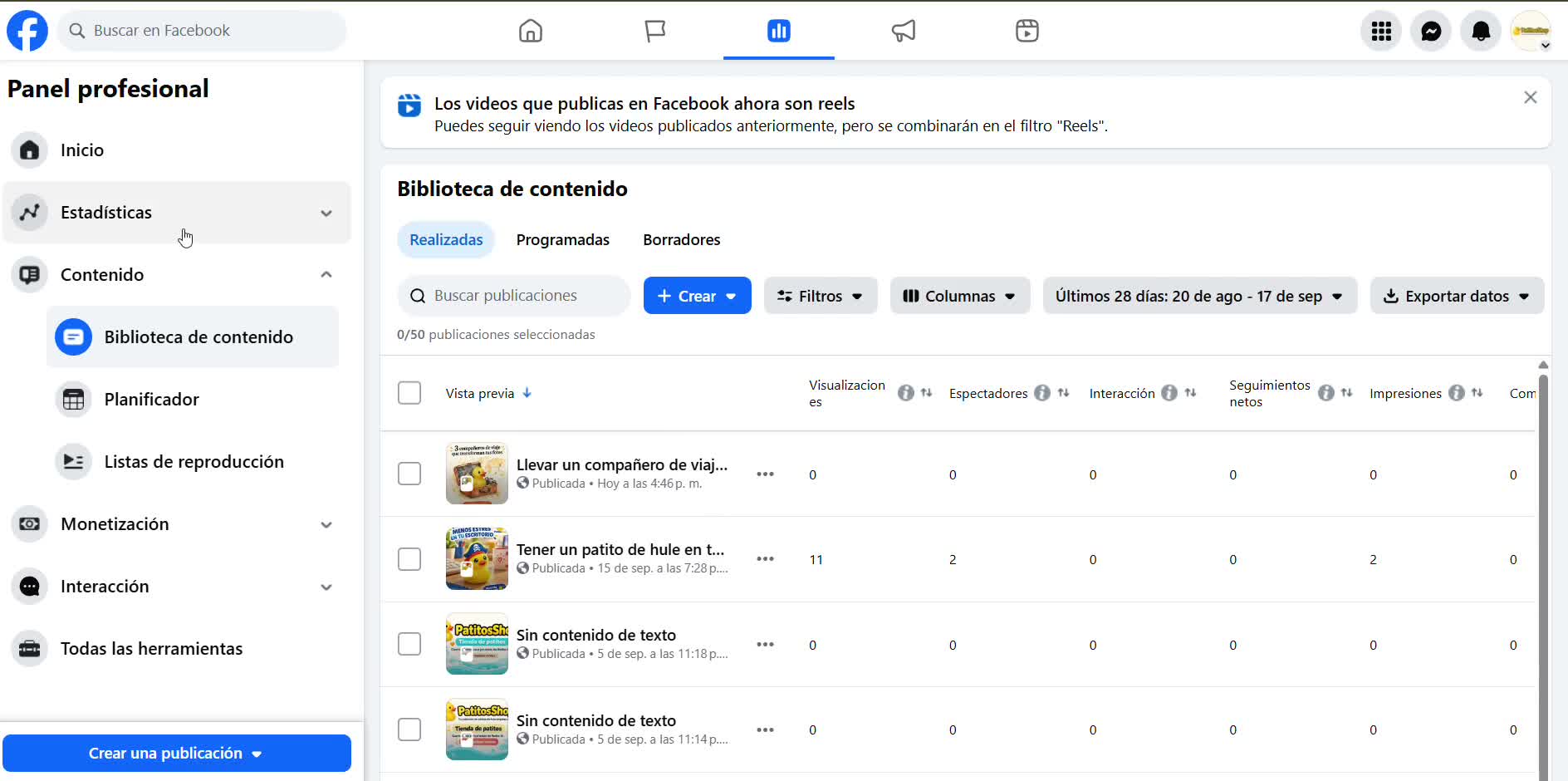Open options menu for 'Tener un patito' post

tap(765, 559)
